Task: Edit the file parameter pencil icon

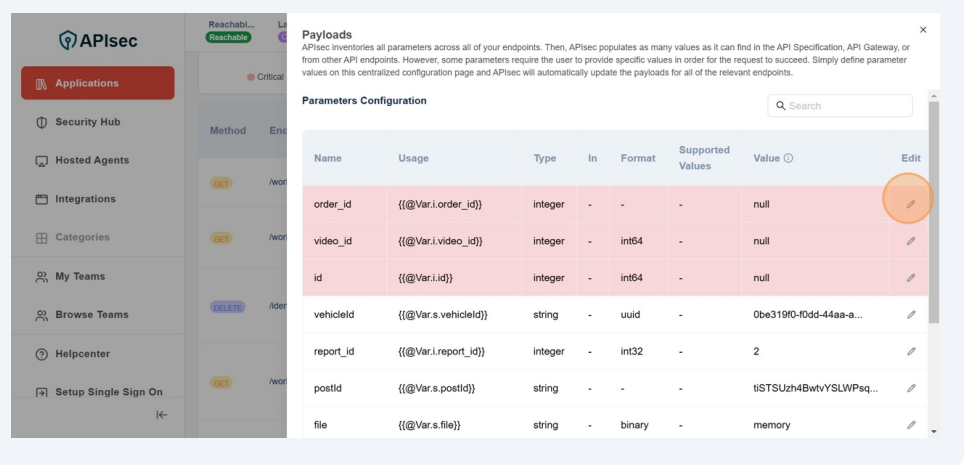Action: coord(911,425)
